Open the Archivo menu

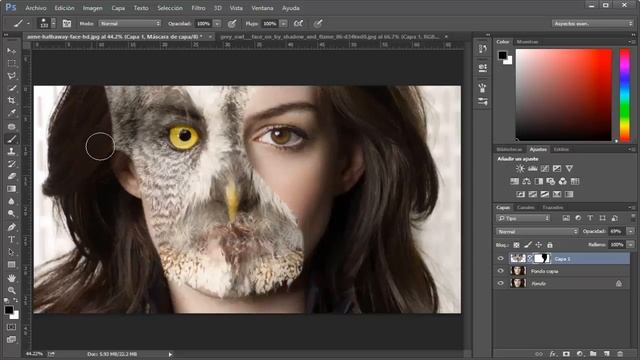(x=36, y=8)
